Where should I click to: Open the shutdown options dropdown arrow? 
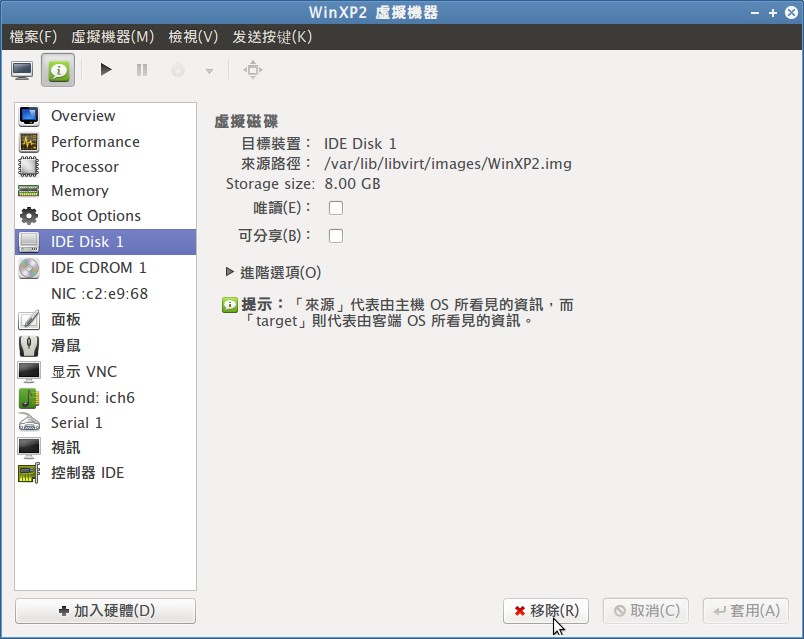point(209,71)
